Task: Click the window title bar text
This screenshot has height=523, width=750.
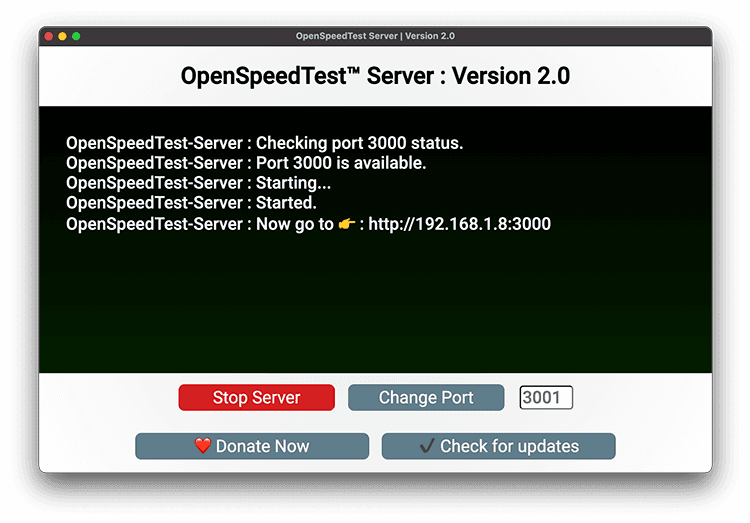Action: 375,36
